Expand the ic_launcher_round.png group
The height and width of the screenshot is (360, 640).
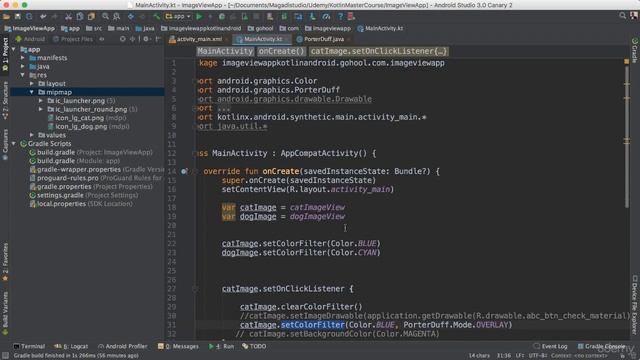pos(41,109)
